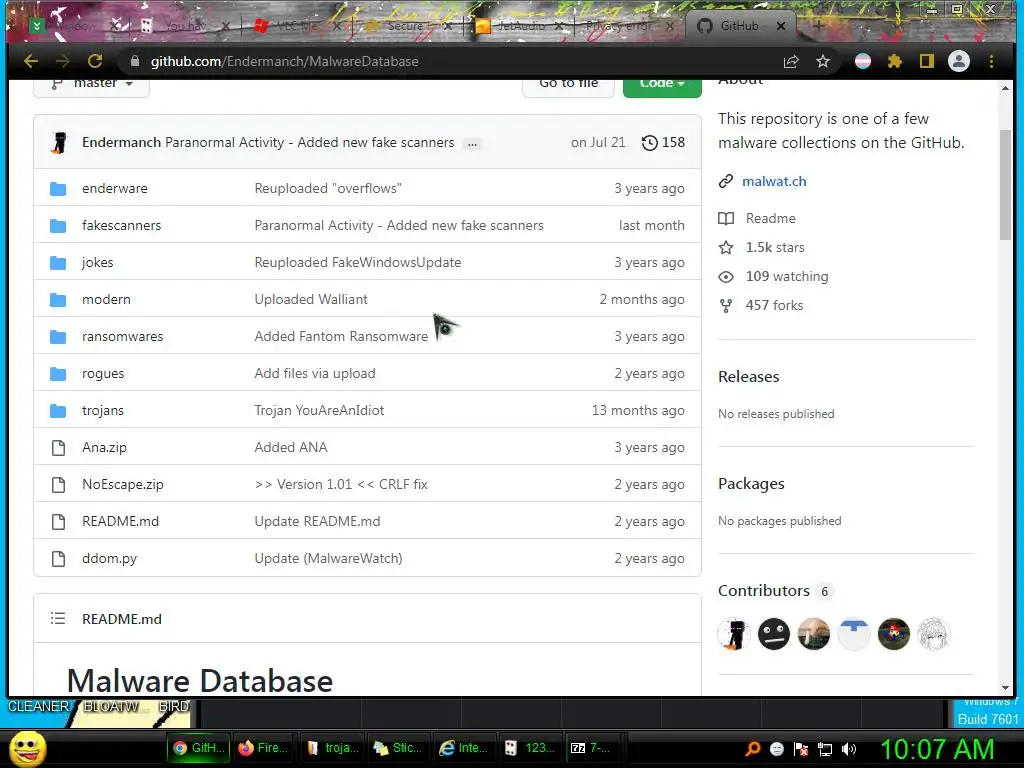Open the Releases heading link

coord(748,377)
